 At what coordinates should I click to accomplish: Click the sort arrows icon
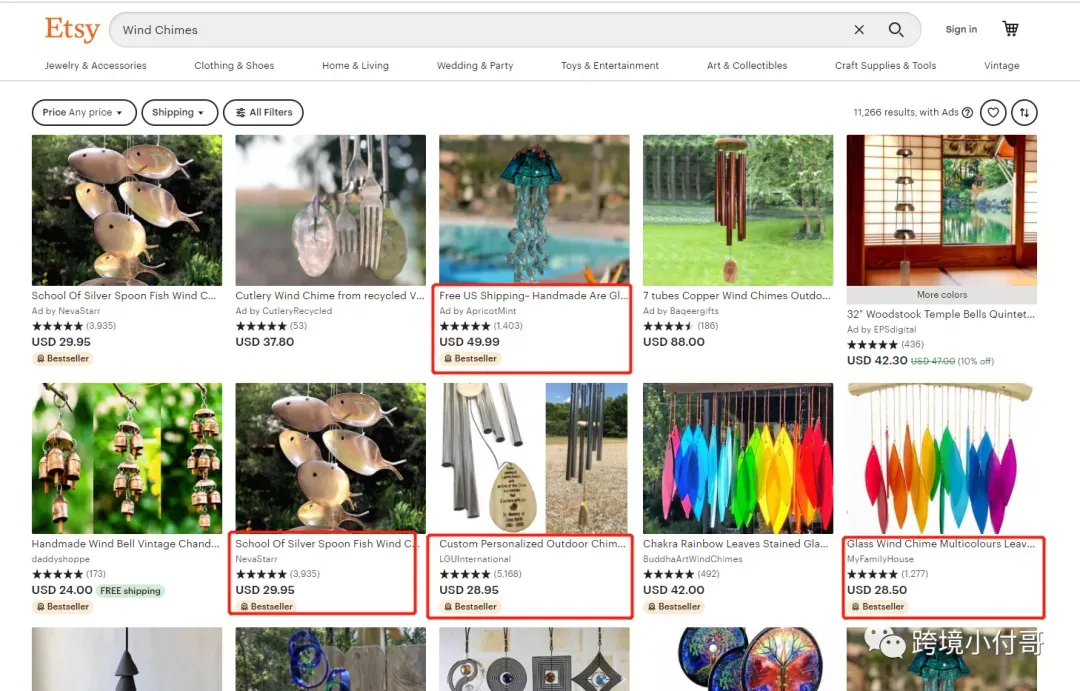pos(1024,112)
